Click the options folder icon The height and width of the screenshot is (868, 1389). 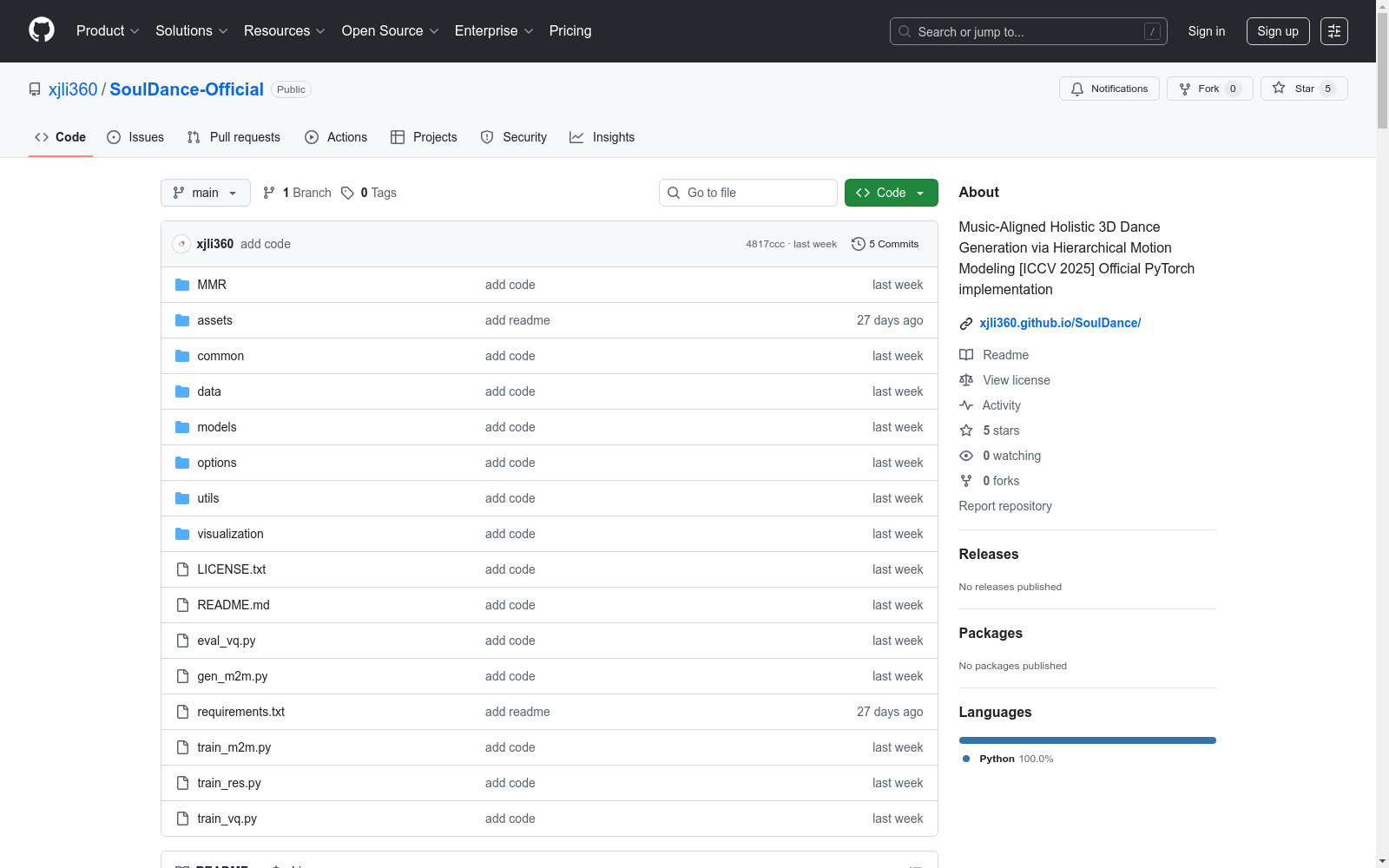[182, 463]
